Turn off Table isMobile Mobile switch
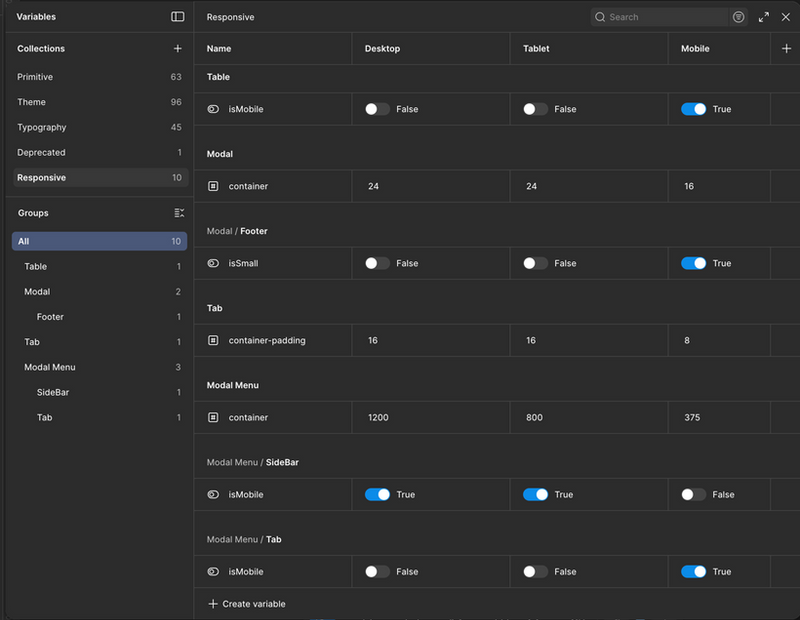The width and height of the screenshot is (800, 620). pyautogui.click(x=693, y=109)
